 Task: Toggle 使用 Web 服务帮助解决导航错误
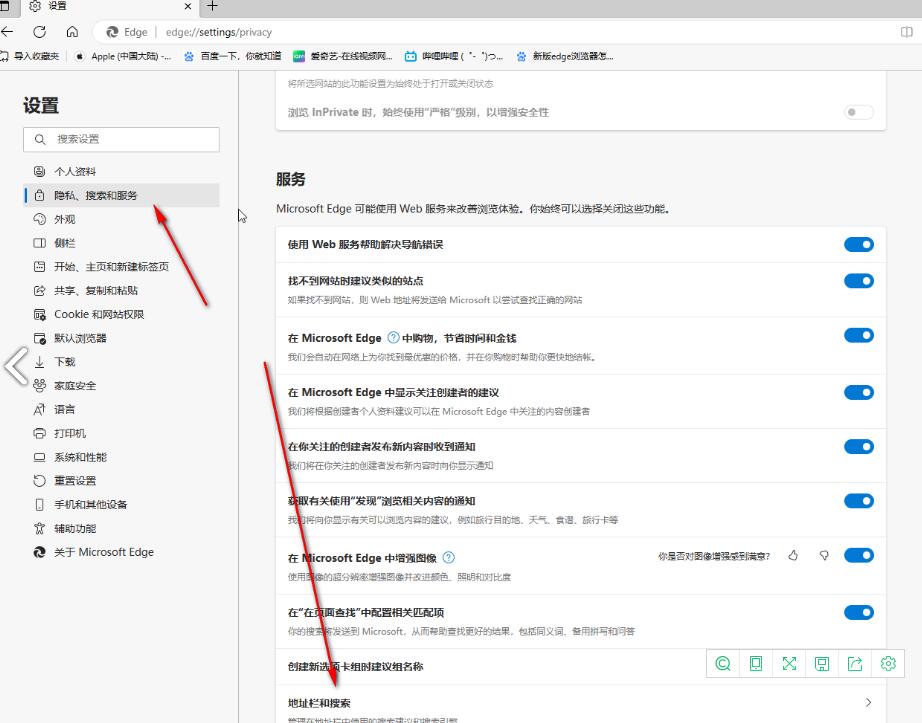(858, 245)
